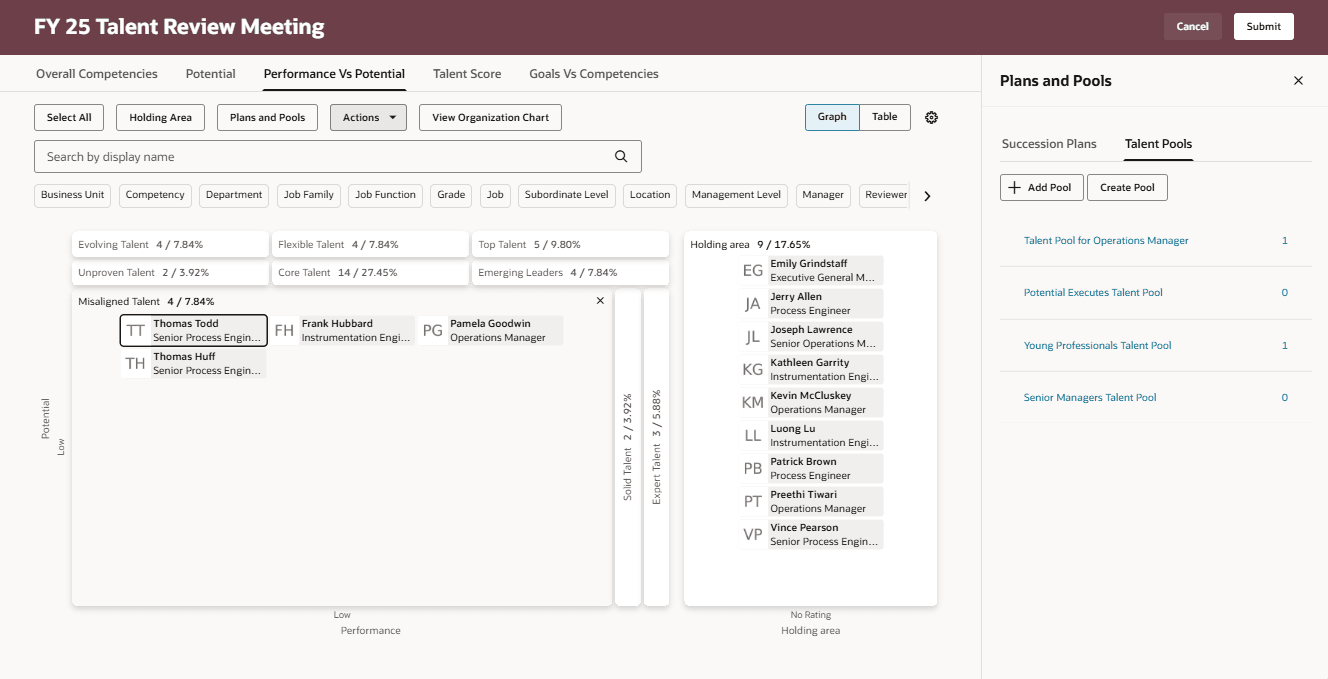
Task: Submit the talent review meeting
Action: [x=1264, y=27]
